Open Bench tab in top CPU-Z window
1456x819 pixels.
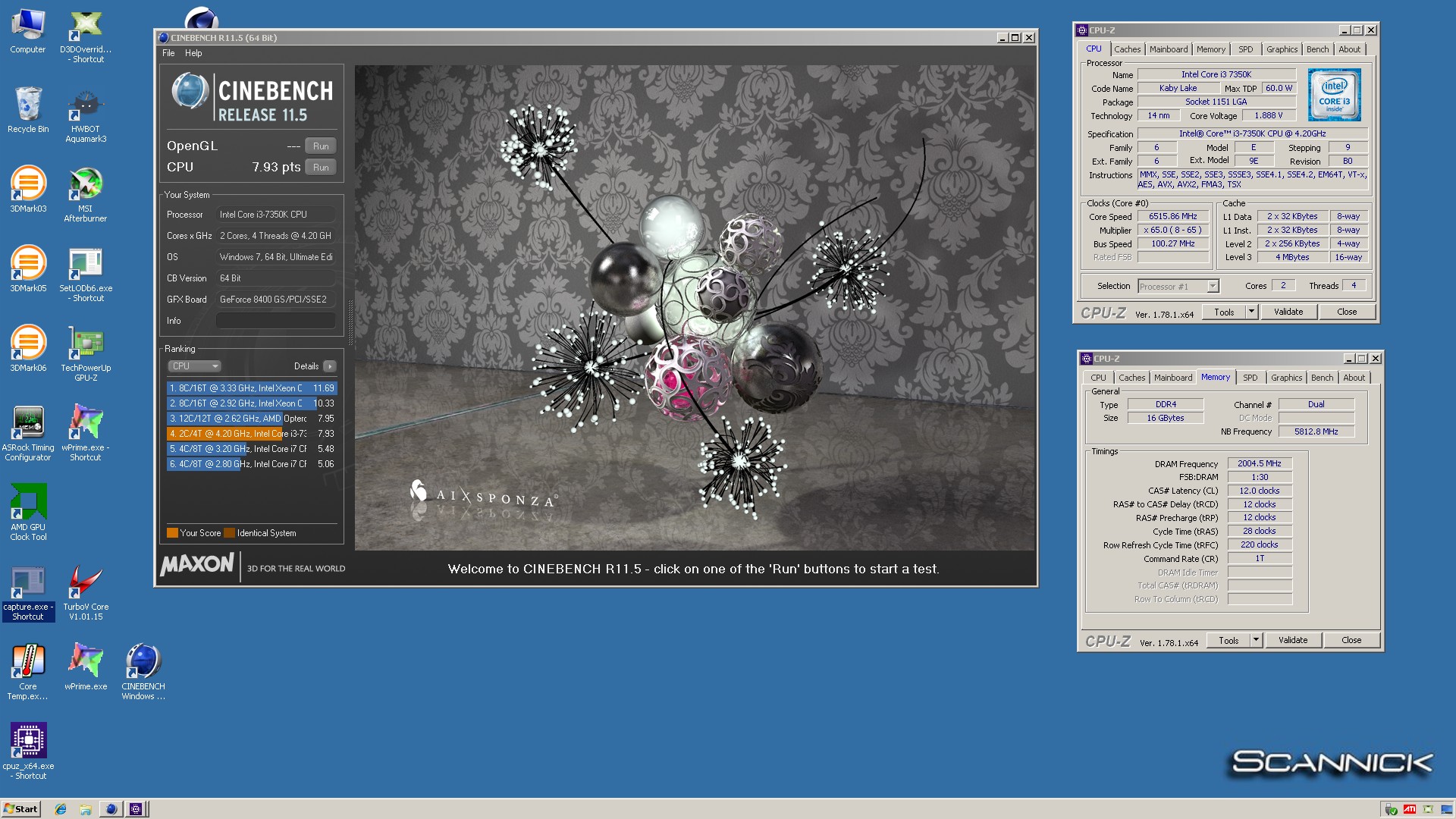1317,49
